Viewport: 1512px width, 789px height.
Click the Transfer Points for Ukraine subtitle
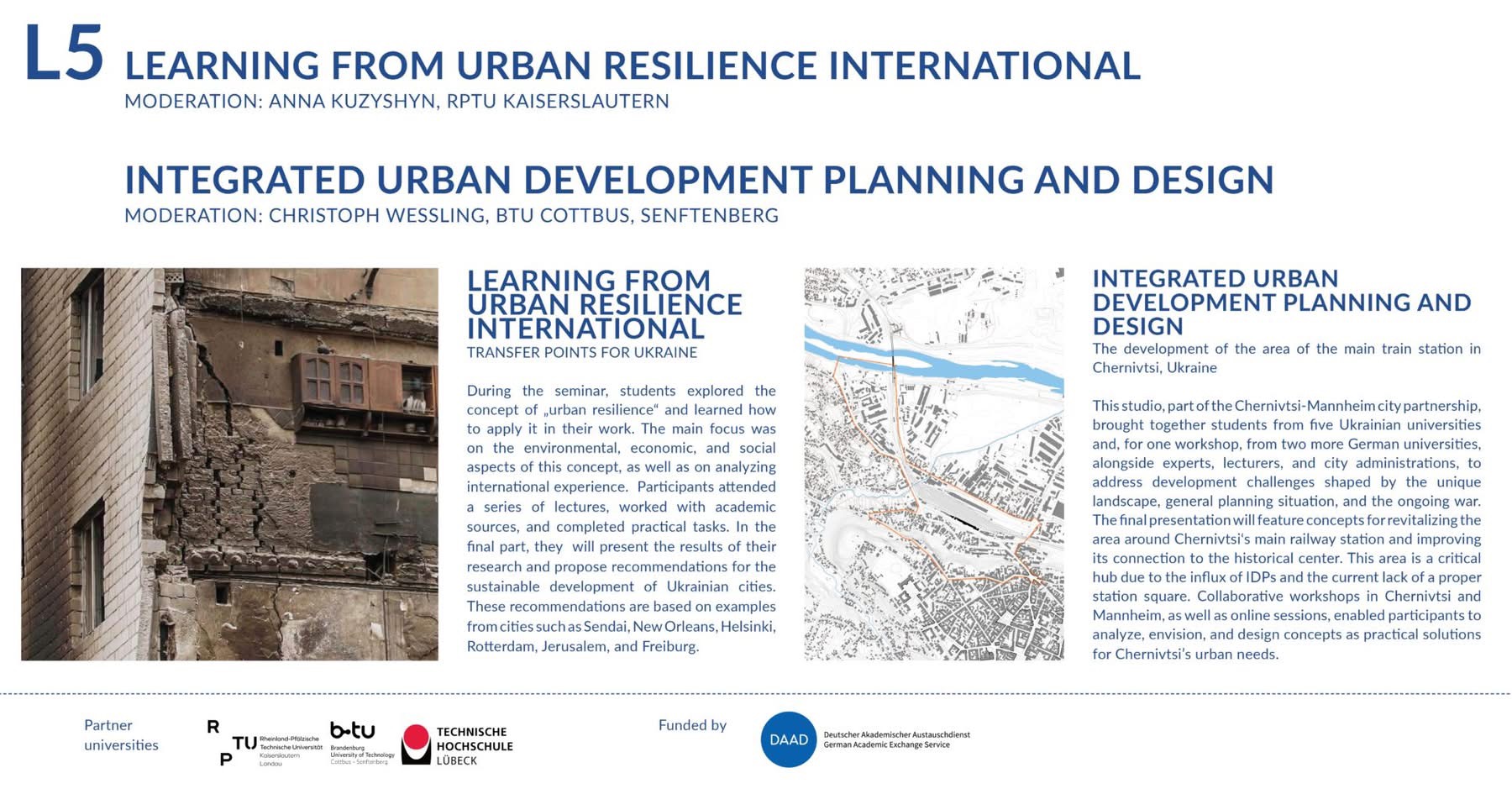[582, 352]
